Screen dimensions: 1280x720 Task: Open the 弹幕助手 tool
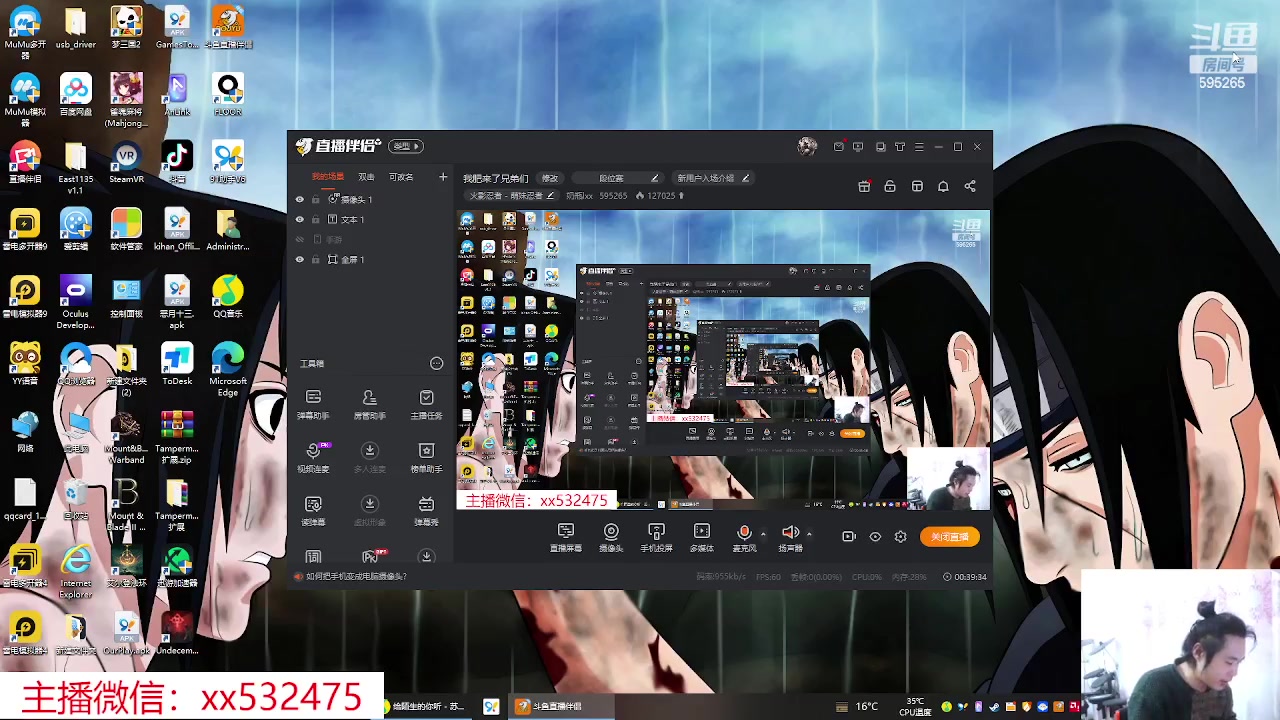[313, 404]
